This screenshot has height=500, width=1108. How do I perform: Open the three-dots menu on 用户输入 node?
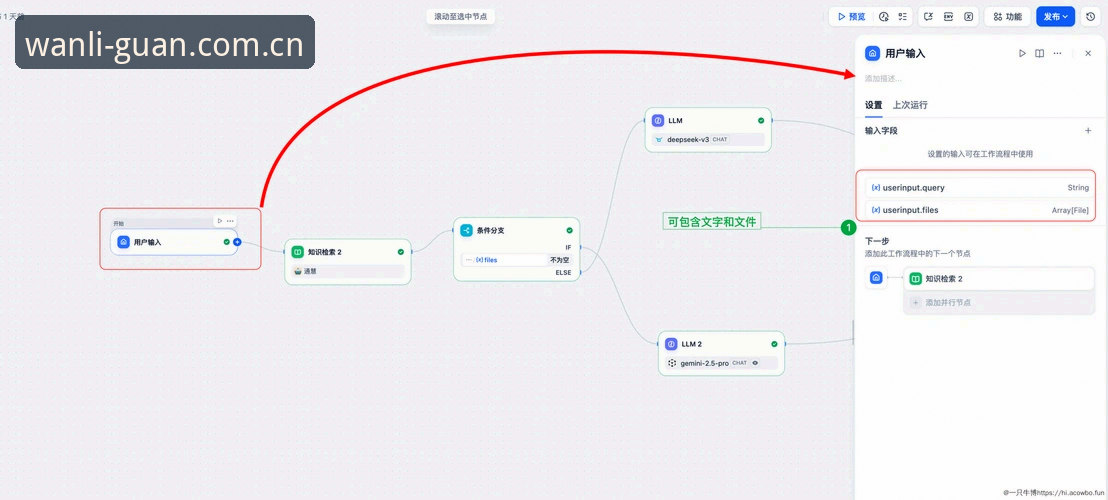pyautogui.click(x=230, y=221)
